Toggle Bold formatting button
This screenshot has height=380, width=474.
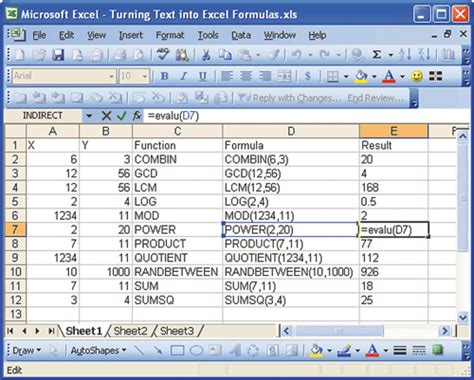coord(164,76)
